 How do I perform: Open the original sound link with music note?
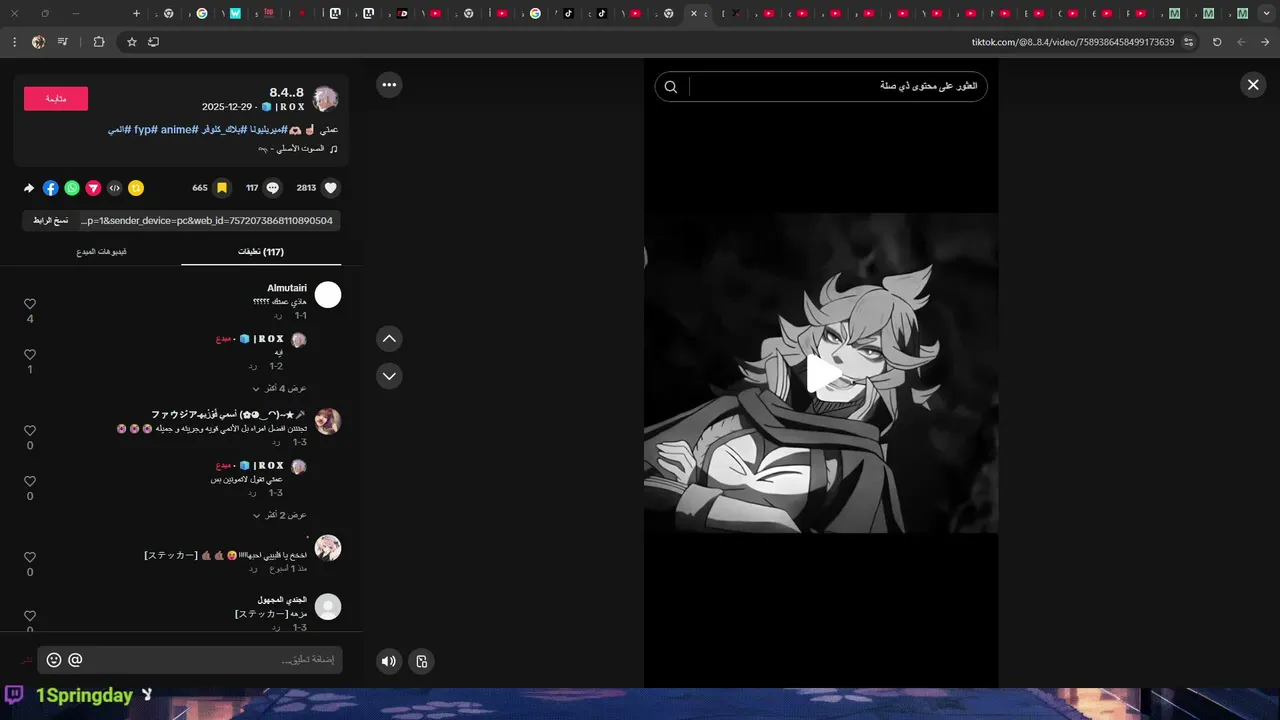(x=298, y=149)
